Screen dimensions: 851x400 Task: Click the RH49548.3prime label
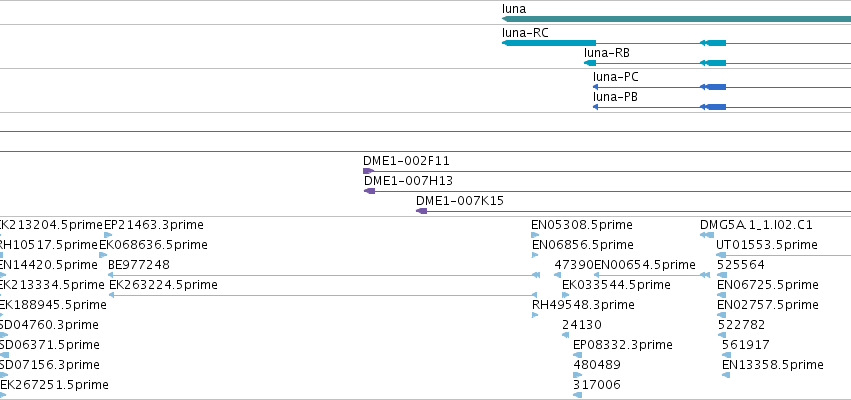coord(583,305)
